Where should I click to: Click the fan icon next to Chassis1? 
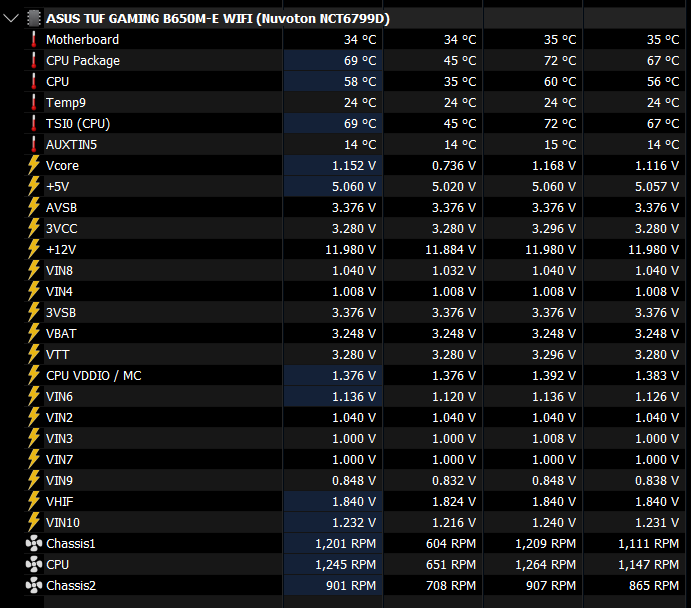[33, 543]
